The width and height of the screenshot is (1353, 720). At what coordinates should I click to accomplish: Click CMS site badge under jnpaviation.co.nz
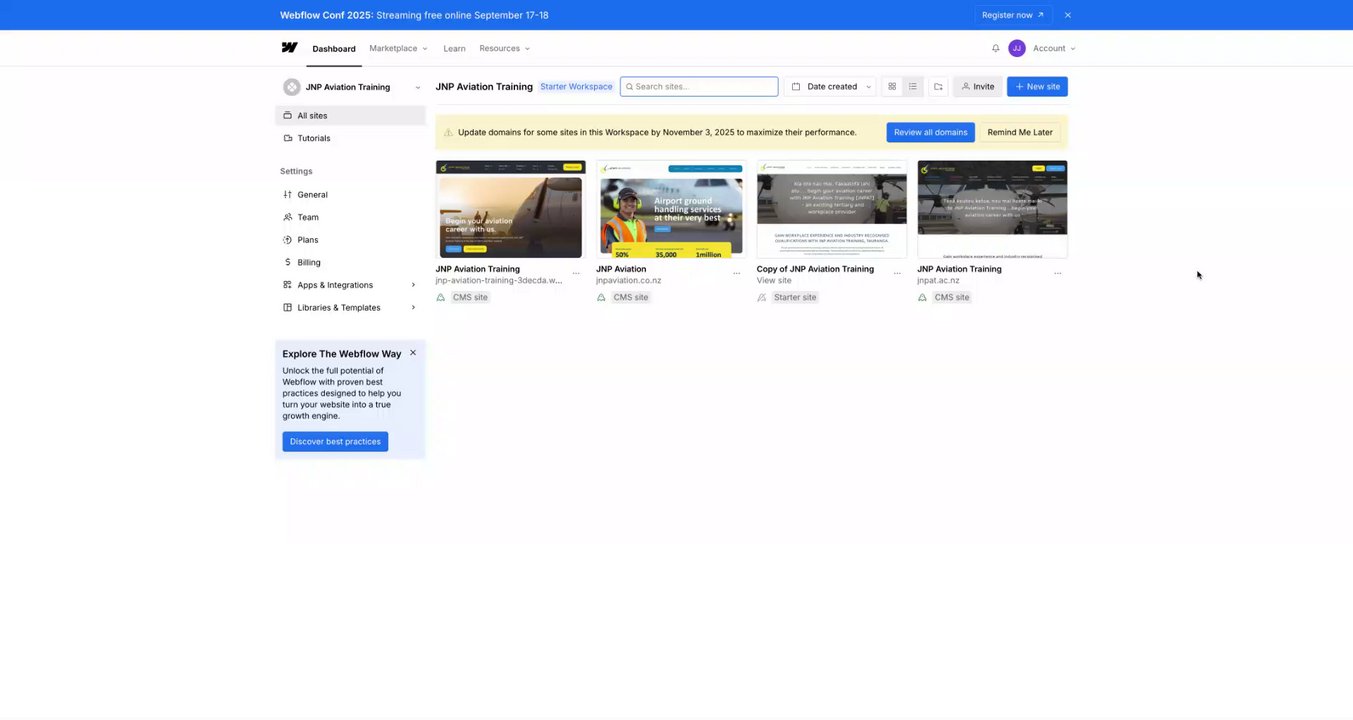coord(631,297)
